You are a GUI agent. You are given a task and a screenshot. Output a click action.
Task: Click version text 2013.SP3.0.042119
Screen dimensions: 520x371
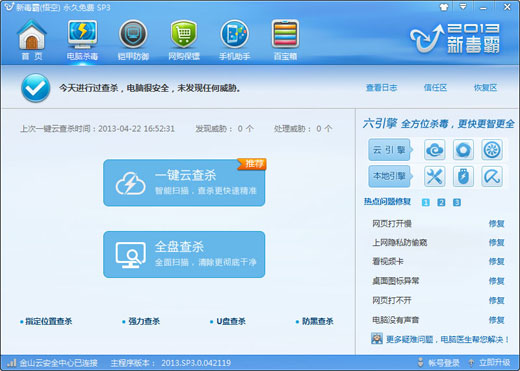pyautogui.click(x=196, y=363)
